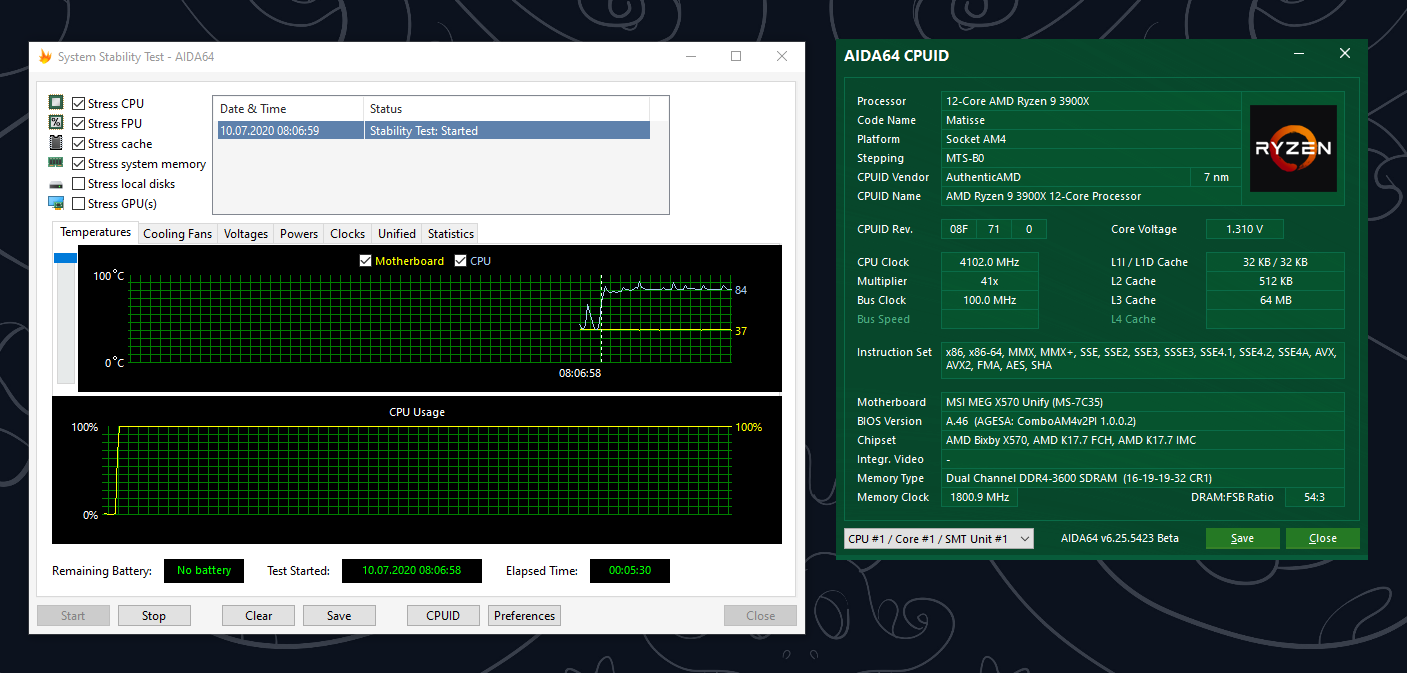
Task: Click the disk drive icon beside Stress local disks
Action: 56,184
